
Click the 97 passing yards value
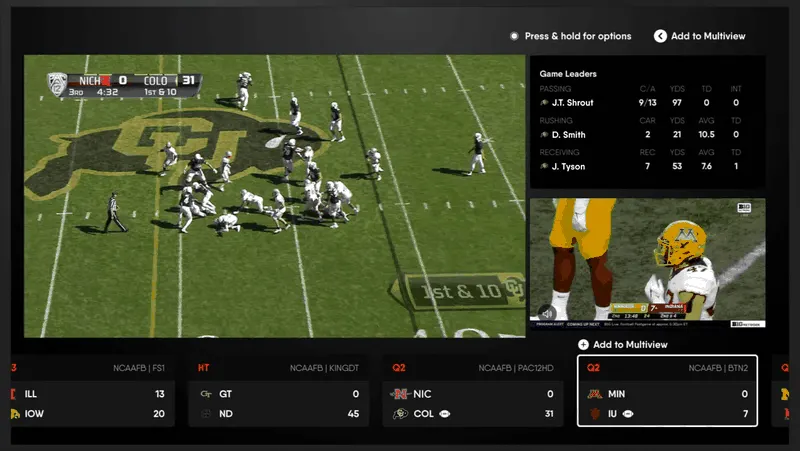click(677, 103)
